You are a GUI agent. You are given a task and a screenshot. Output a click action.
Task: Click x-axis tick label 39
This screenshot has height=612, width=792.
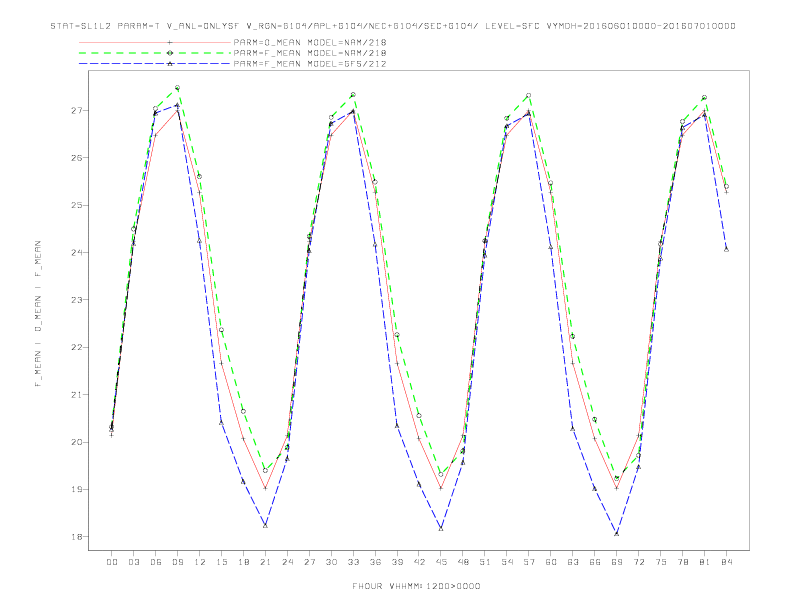pos(397,562)
